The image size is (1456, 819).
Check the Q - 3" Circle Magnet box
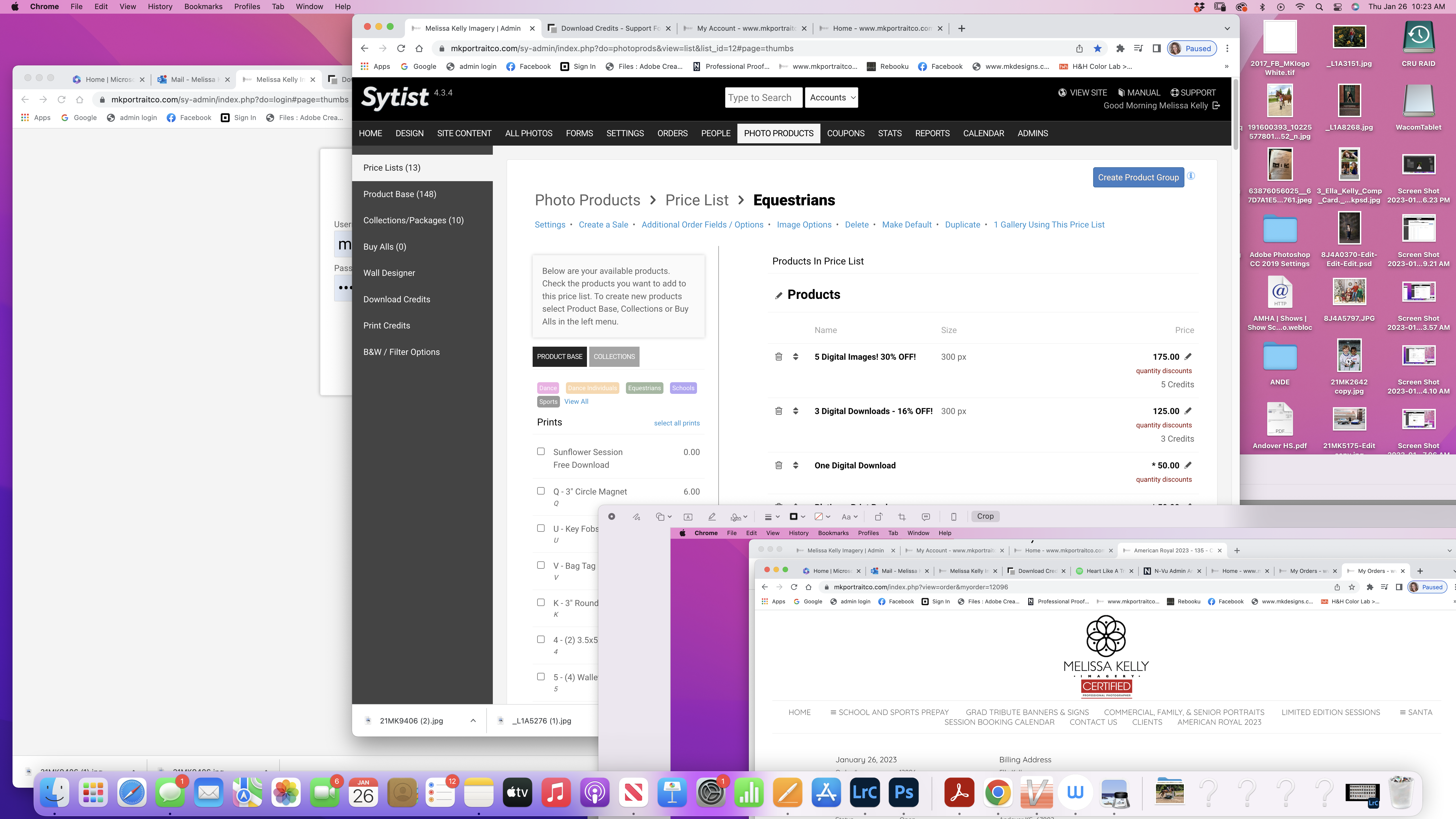click(x=541, y=491)
